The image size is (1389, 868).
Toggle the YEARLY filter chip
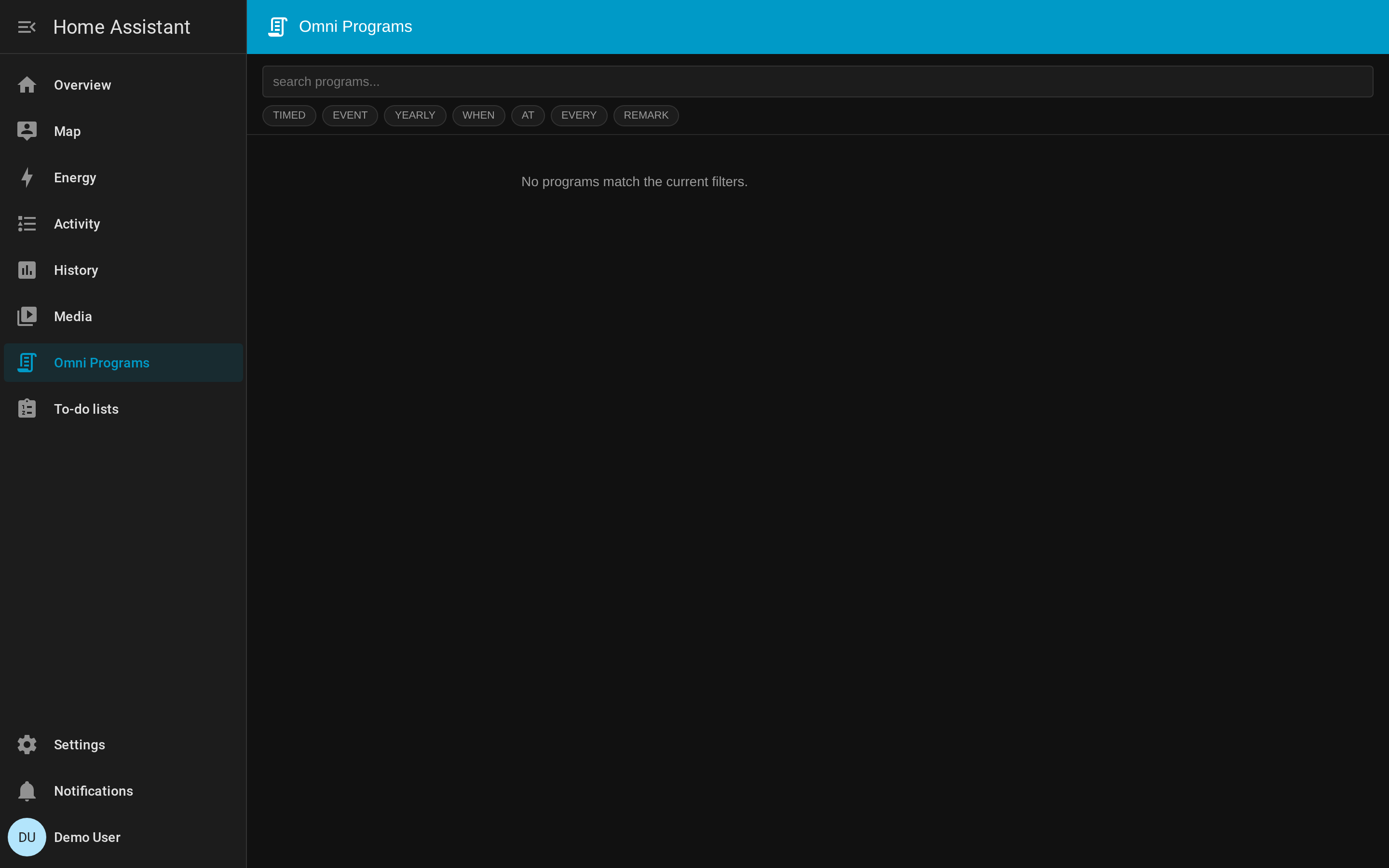[415, 115]
